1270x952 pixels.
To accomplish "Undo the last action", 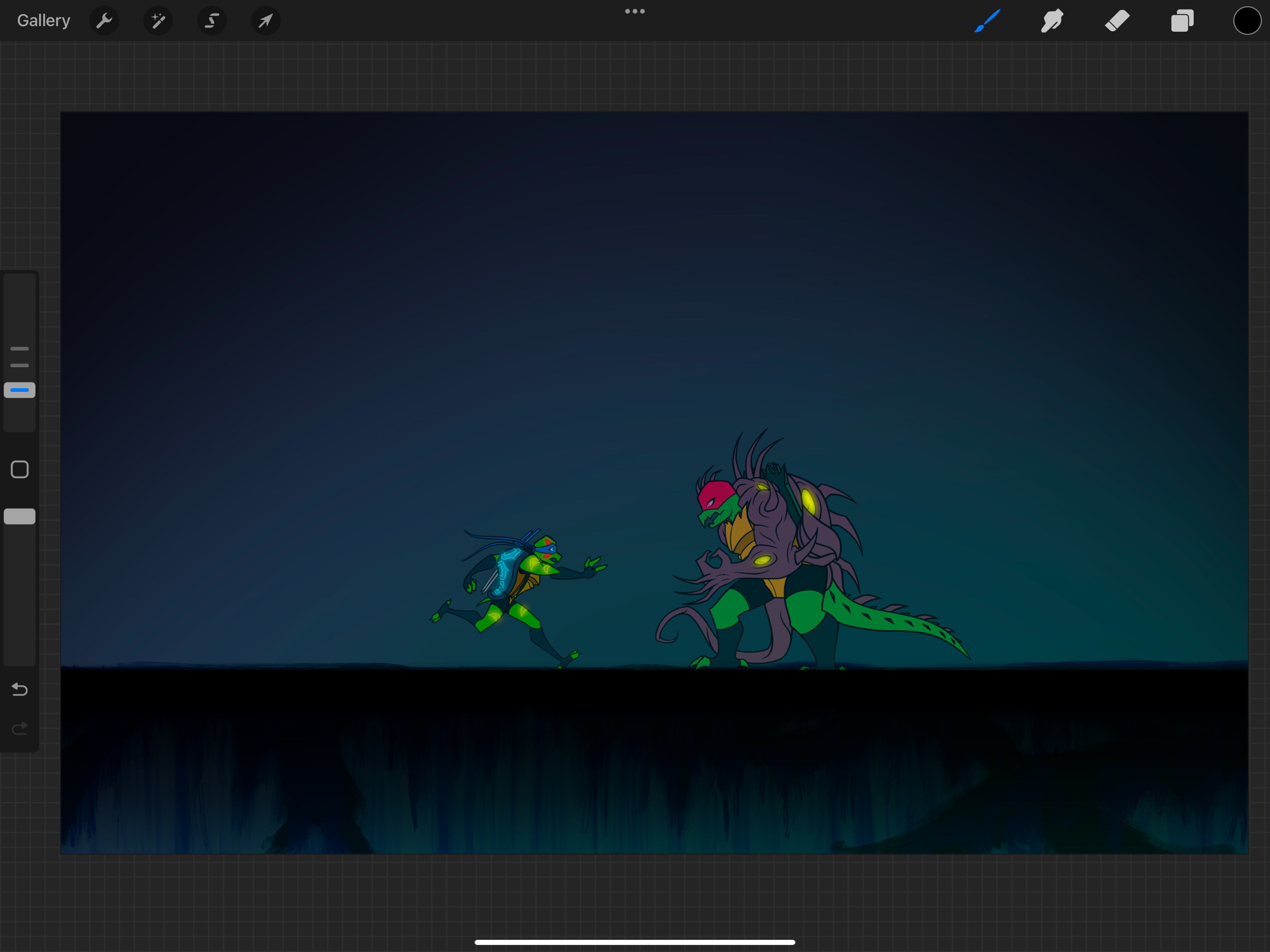I will coord(20,689).
